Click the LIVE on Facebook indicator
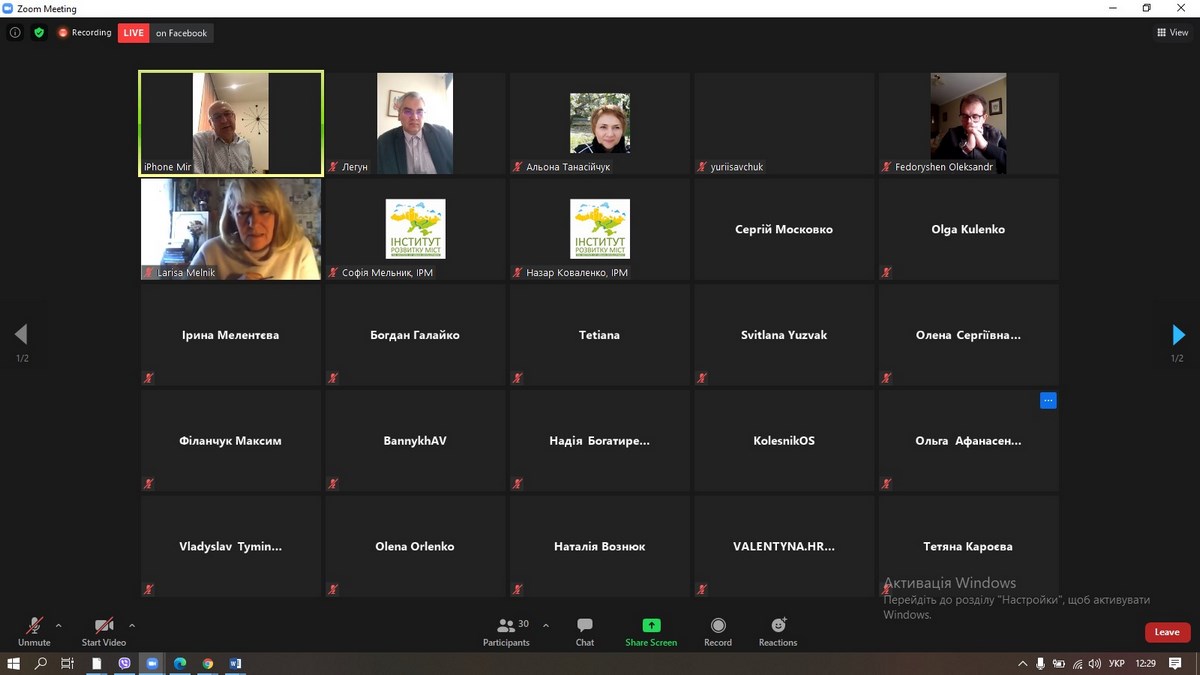This screenshot has width=1200, height=675. (166, 33)
